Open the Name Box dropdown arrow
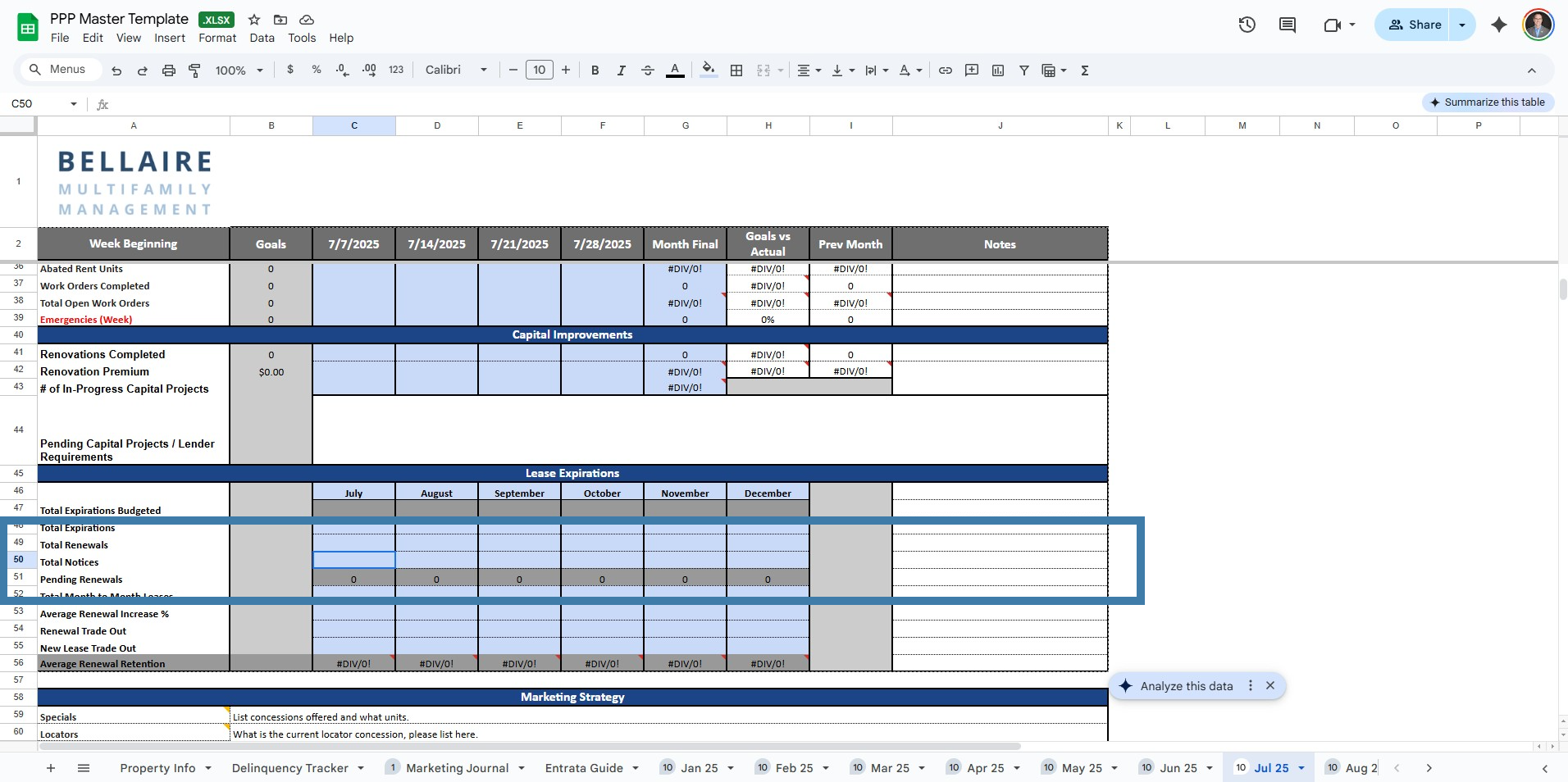The image size is (1568, 782). pyautogui.click(x=74, y=104)
